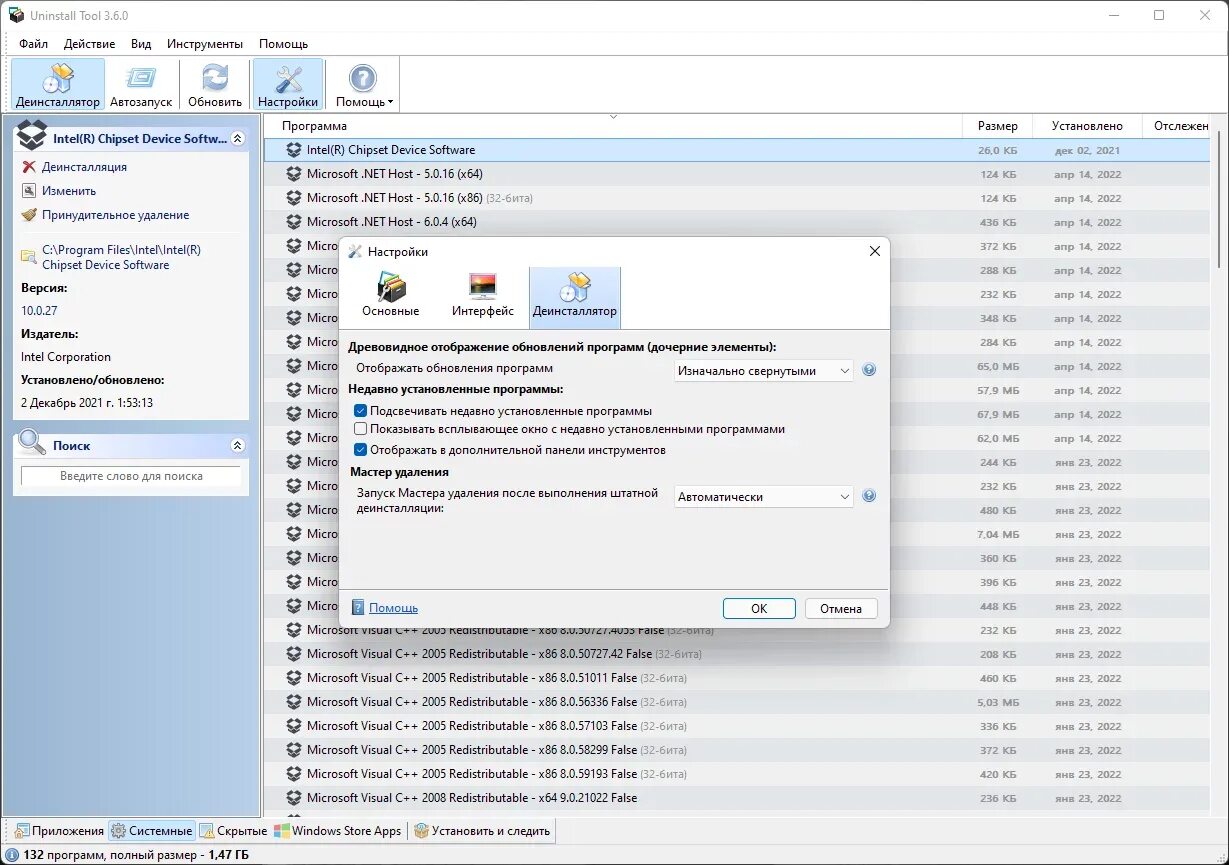Open the Инструменты menu

click(205, 44)
